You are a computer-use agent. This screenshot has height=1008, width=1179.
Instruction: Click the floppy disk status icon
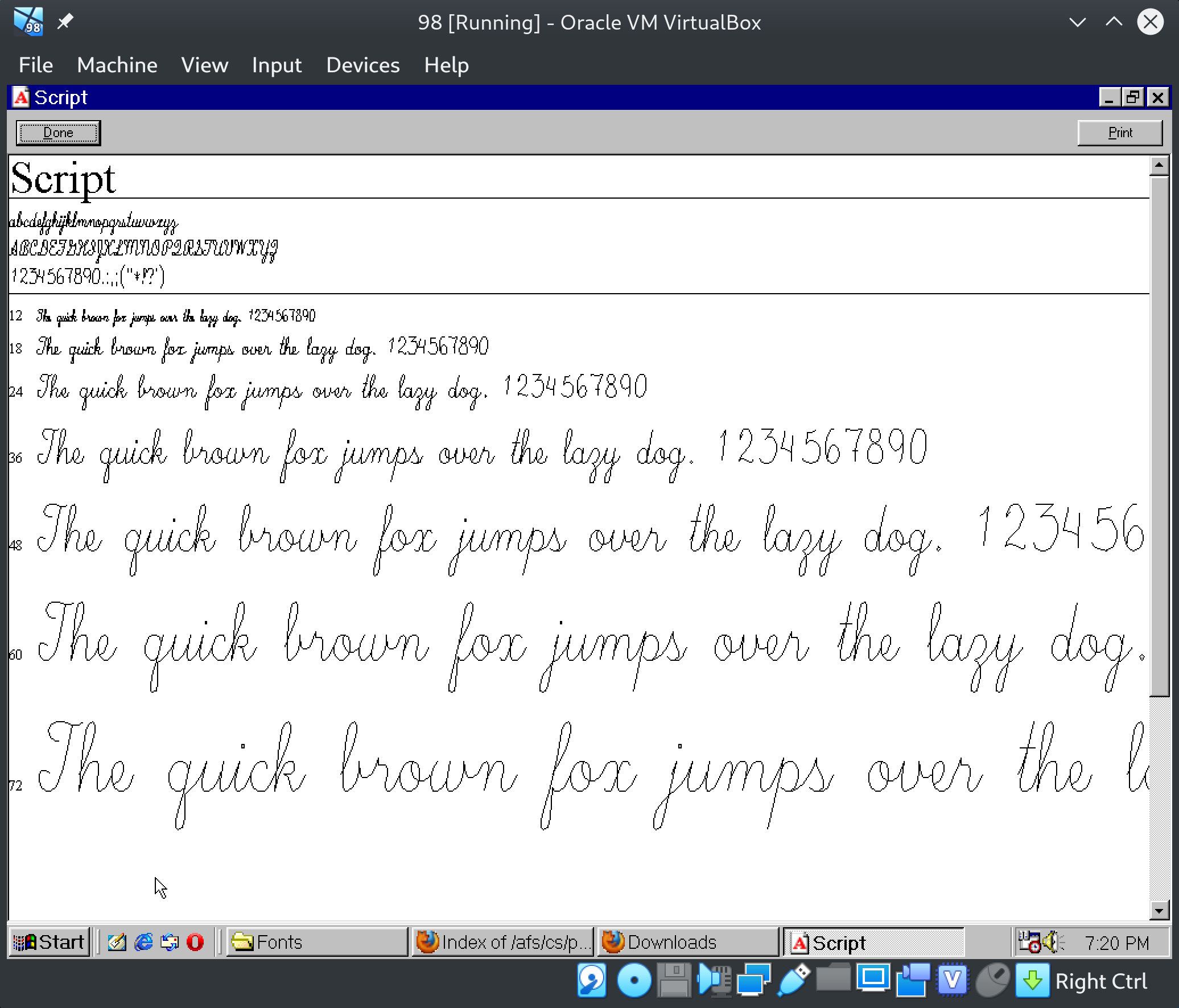[674, 981]
